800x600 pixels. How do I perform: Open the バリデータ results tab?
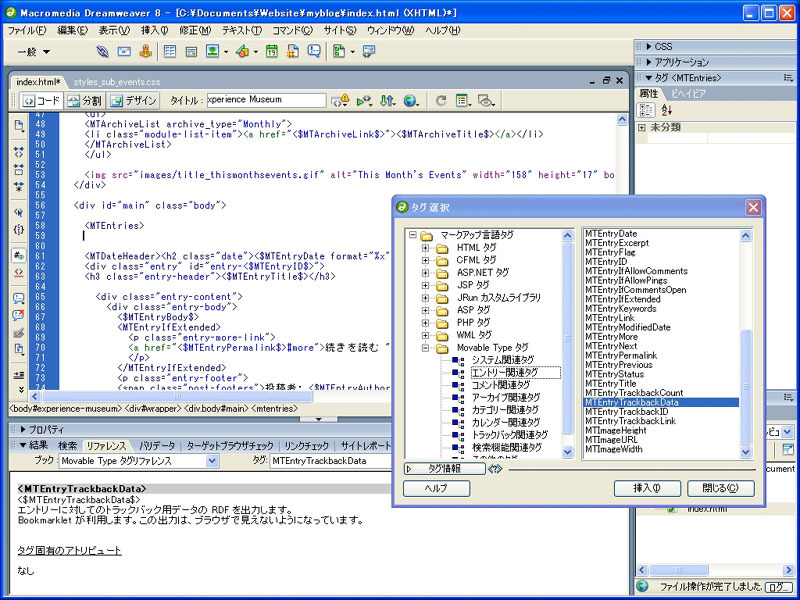pos(157,445)
